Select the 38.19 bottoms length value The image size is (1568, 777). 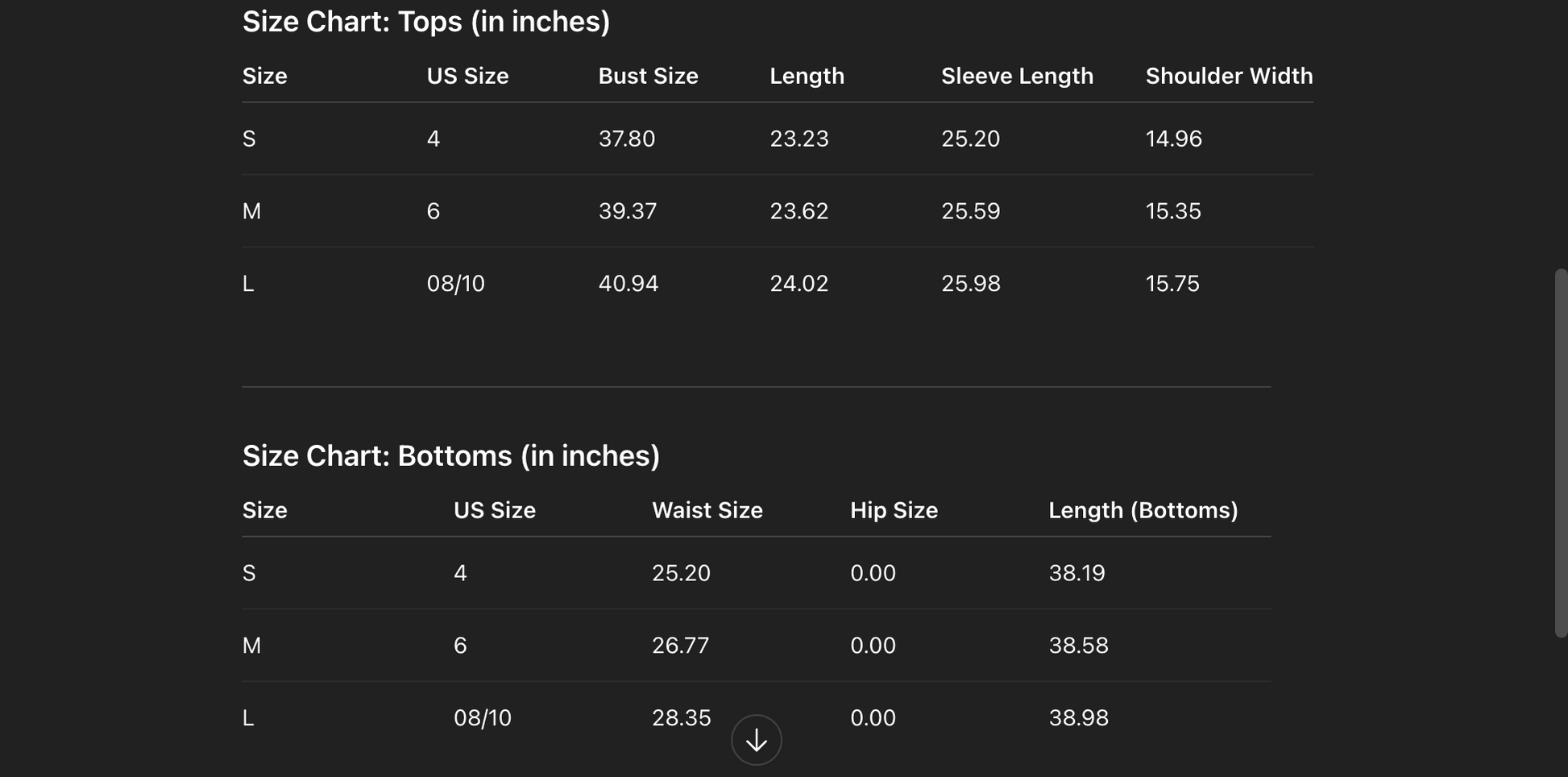tap(1076, 573)
